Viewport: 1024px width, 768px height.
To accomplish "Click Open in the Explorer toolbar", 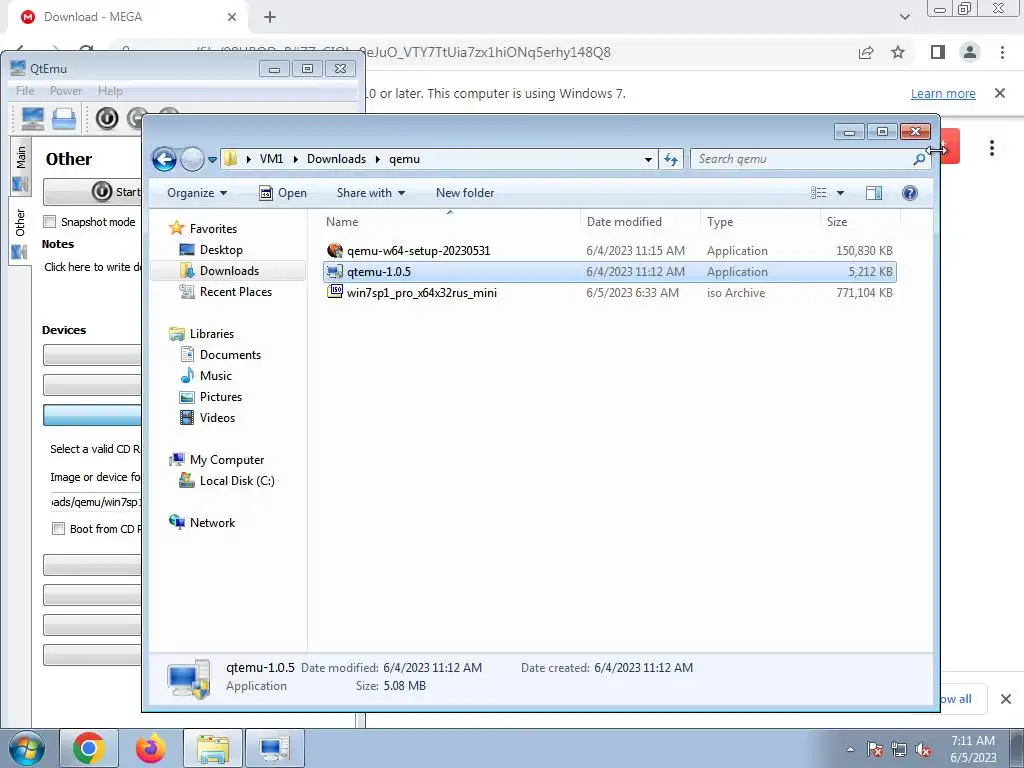I will (283, 193).
